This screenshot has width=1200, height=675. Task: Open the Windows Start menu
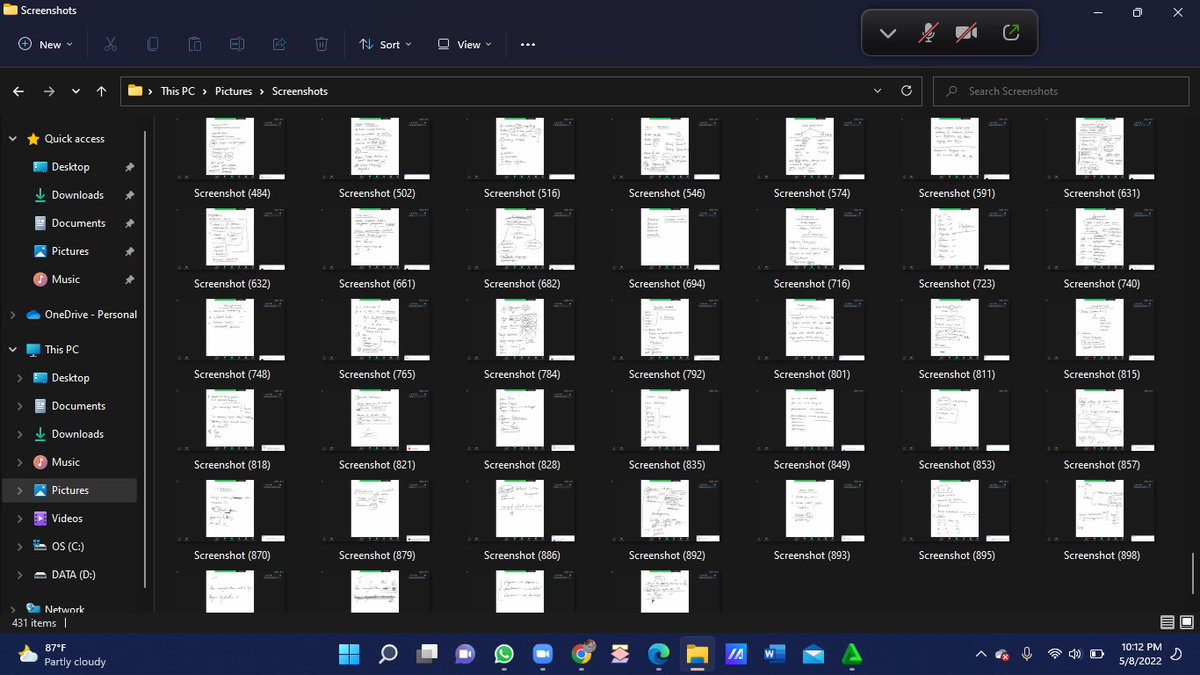(349, 654)
